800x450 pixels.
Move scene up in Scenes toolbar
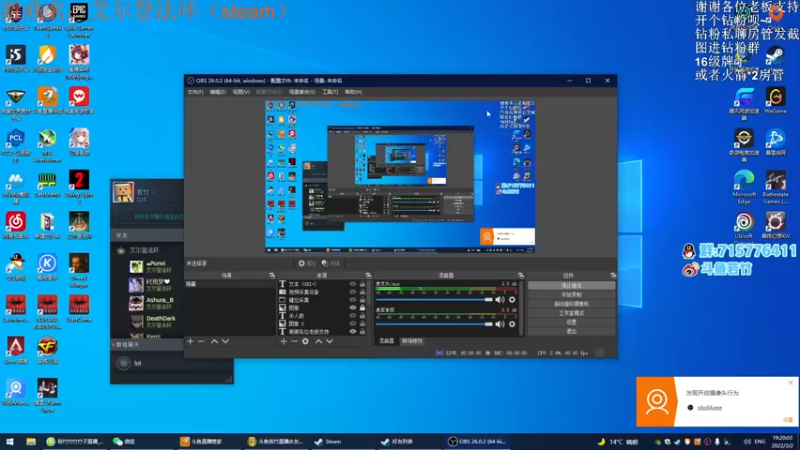pos(214,341)
